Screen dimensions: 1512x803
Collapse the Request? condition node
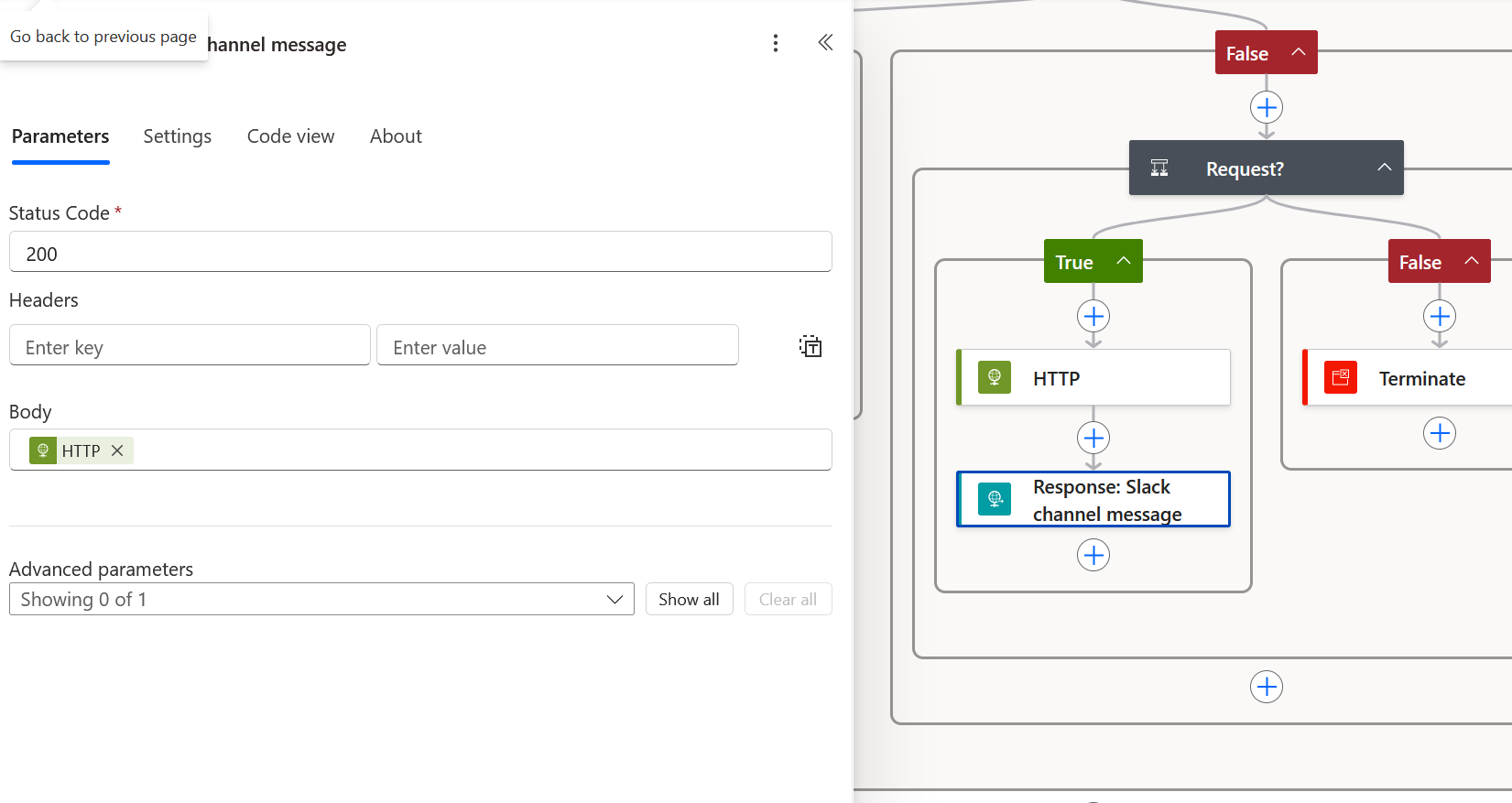point(1384,168)
